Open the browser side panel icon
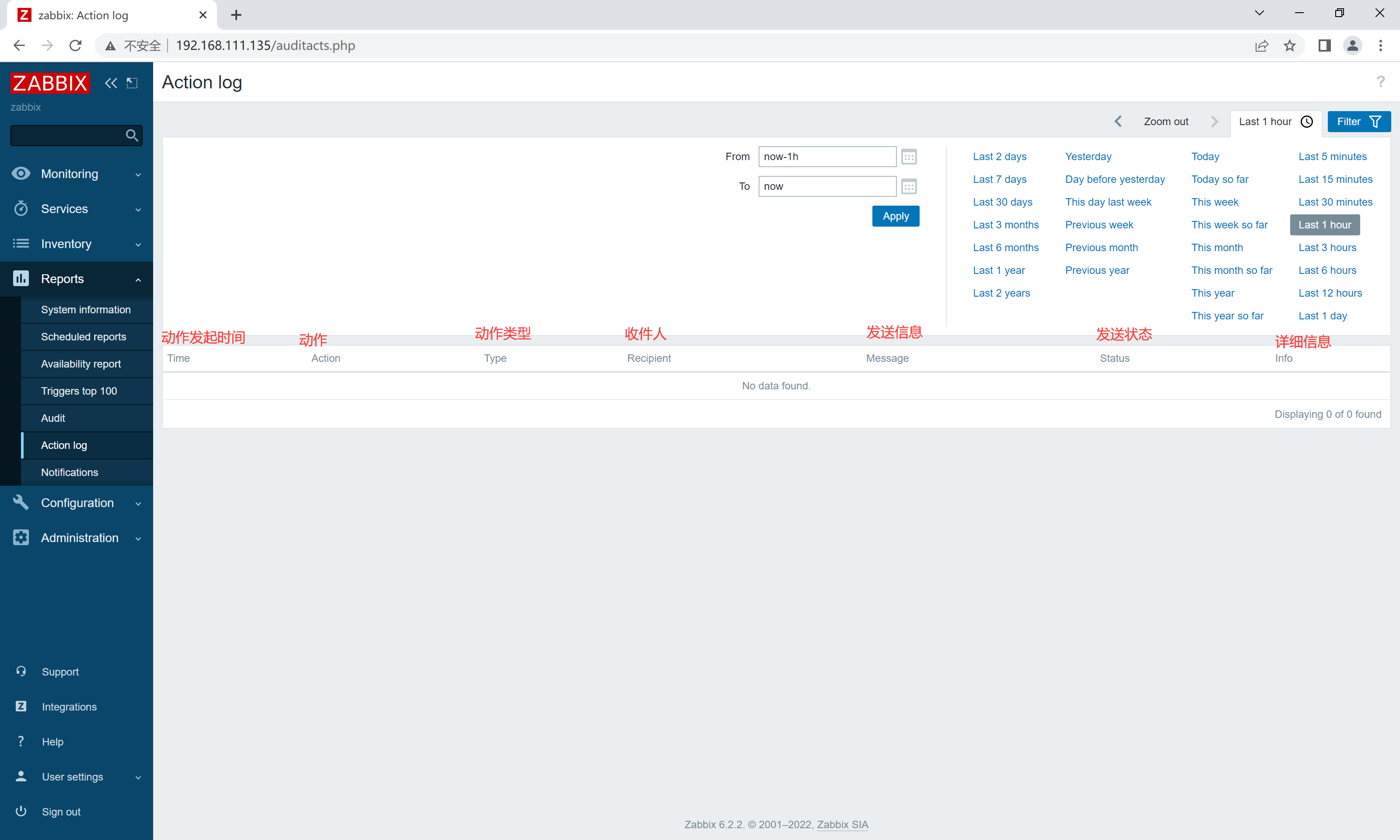 coord(1324,45)
